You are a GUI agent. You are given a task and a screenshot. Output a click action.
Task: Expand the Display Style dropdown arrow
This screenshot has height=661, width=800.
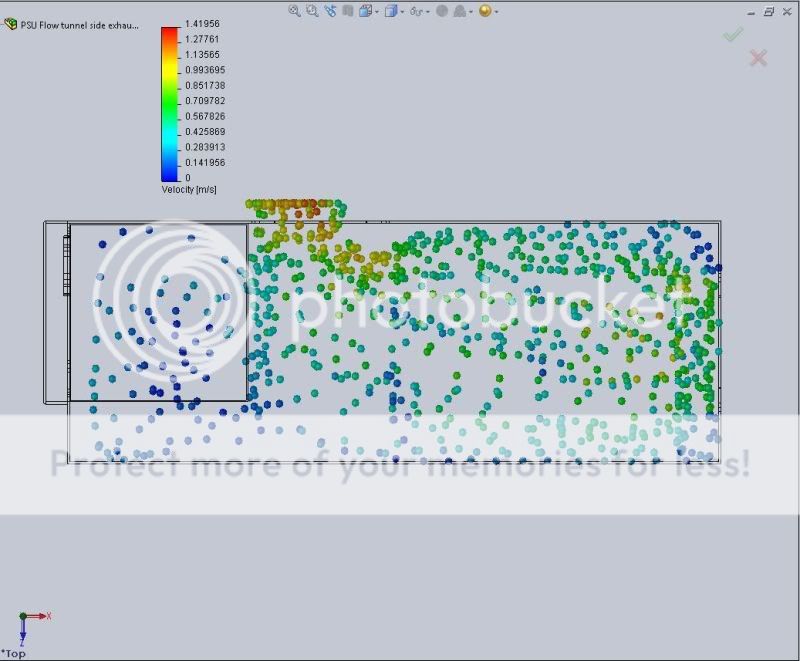tap(401, 12)
